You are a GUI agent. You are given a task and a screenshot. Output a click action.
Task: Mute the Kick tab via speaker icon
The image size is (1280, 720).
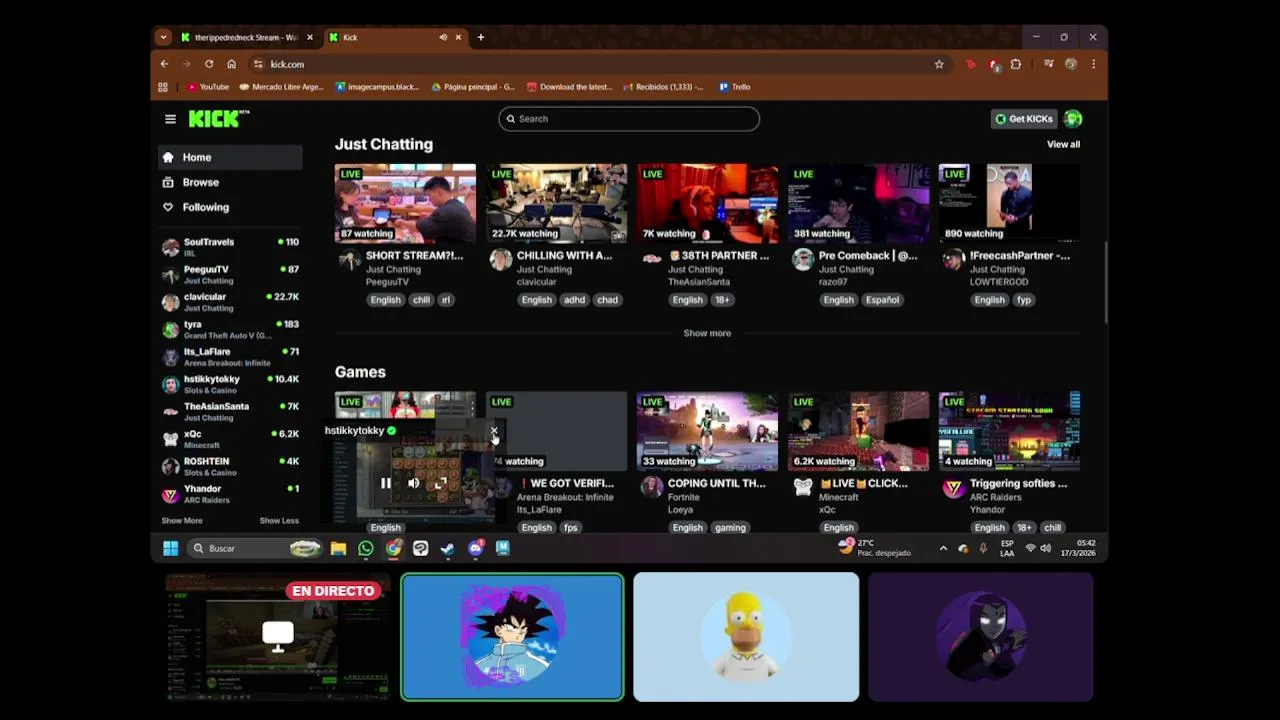(x=443, y=38)
